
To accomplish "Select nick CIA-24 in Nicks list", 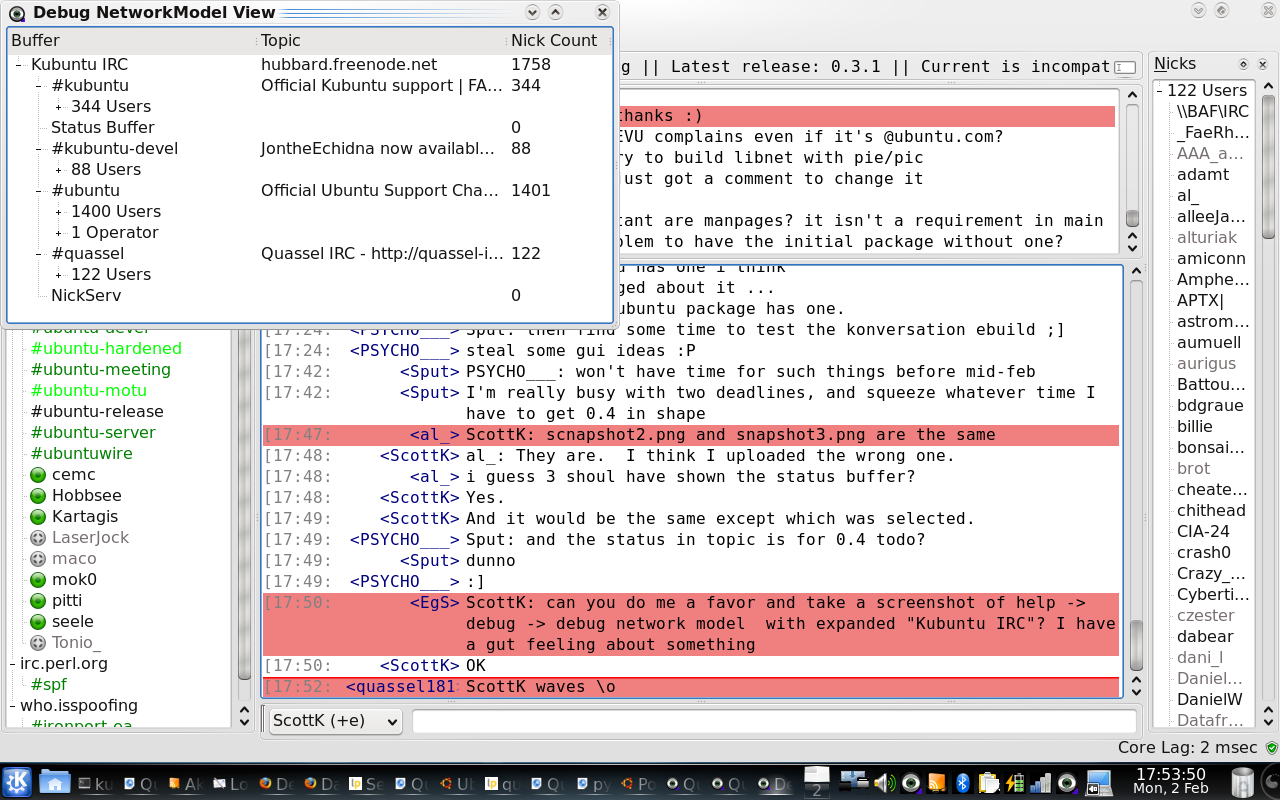I will tap(1203, 532).
